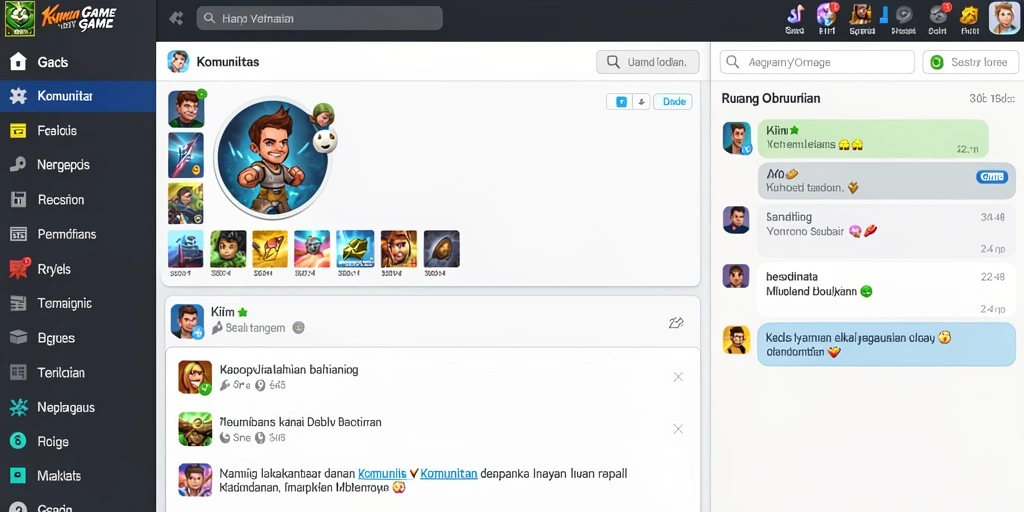Open the Kiim chat message

click(x=873, y=138)
